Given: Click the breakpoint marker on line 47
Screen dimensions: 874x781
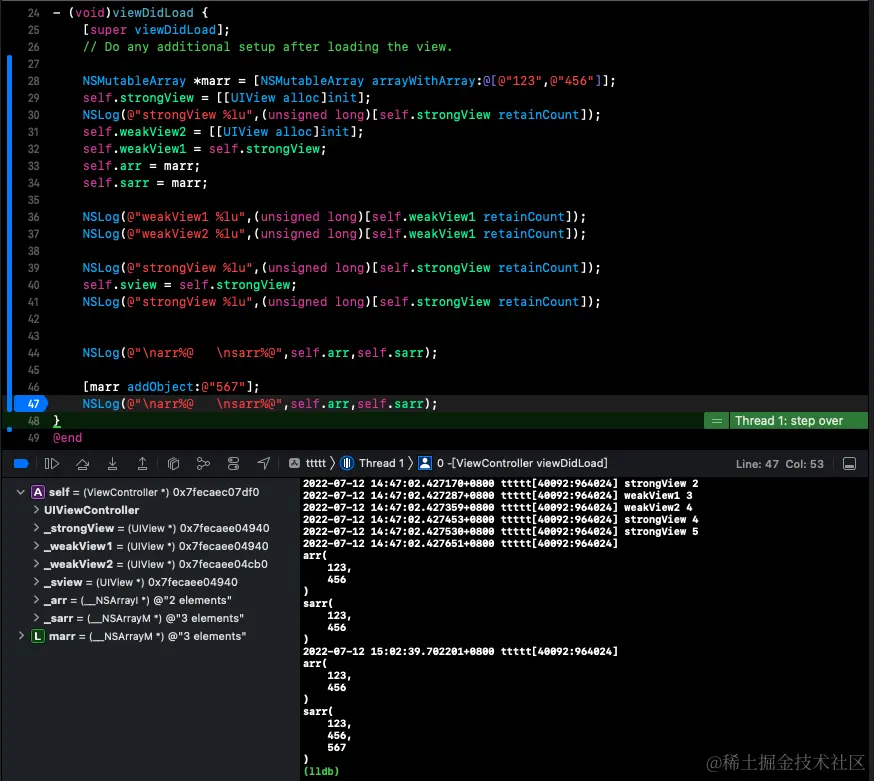Looking at the screenshot, I should tap(31, 404).
